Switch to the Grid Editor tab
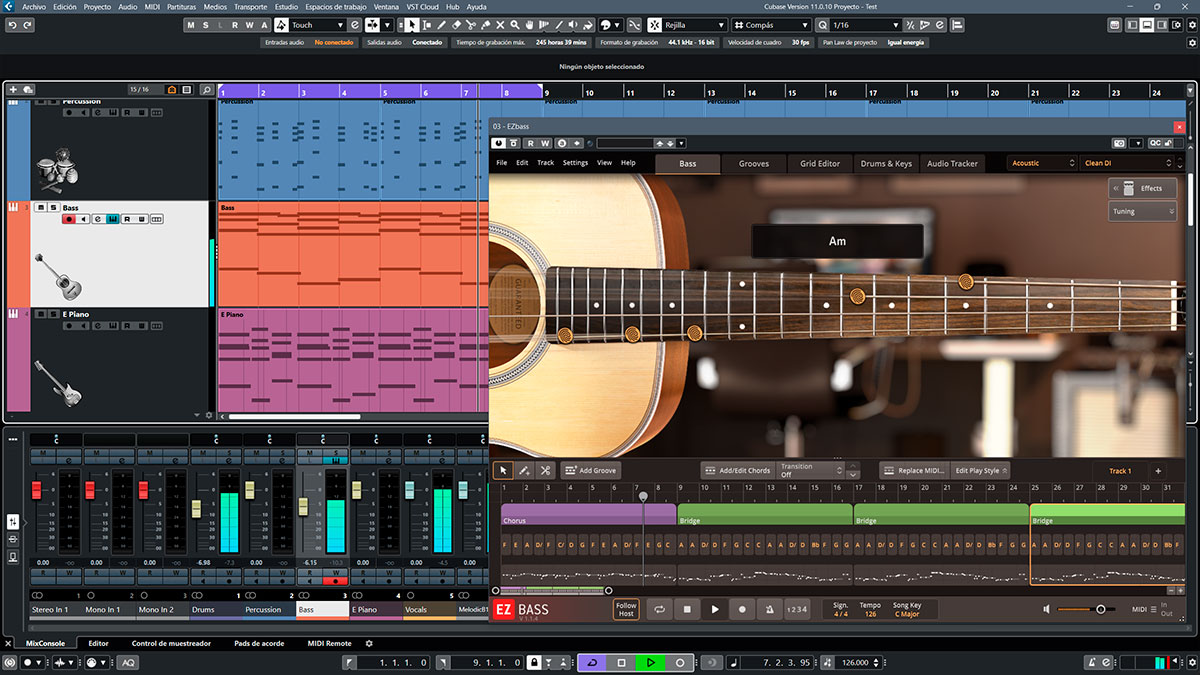 (x=820, y=163)
